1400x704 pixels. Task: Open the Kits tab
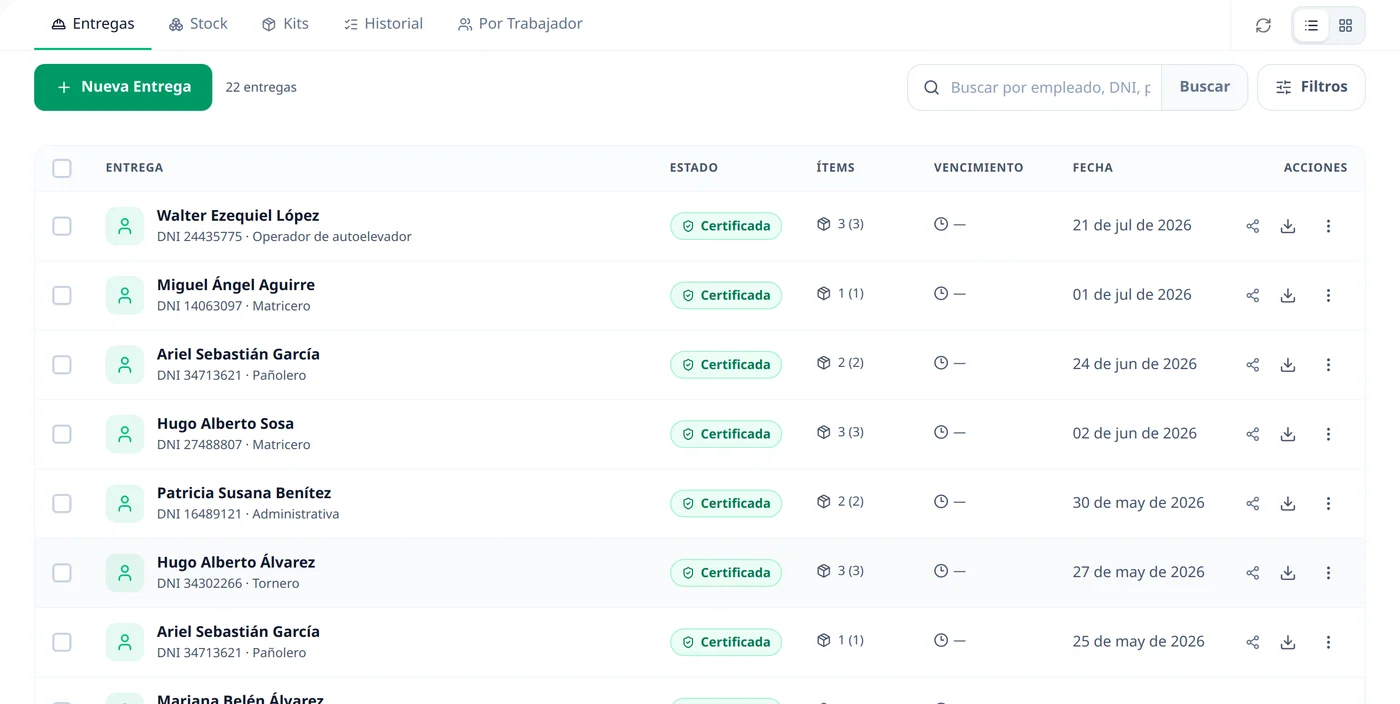(285, 24)
